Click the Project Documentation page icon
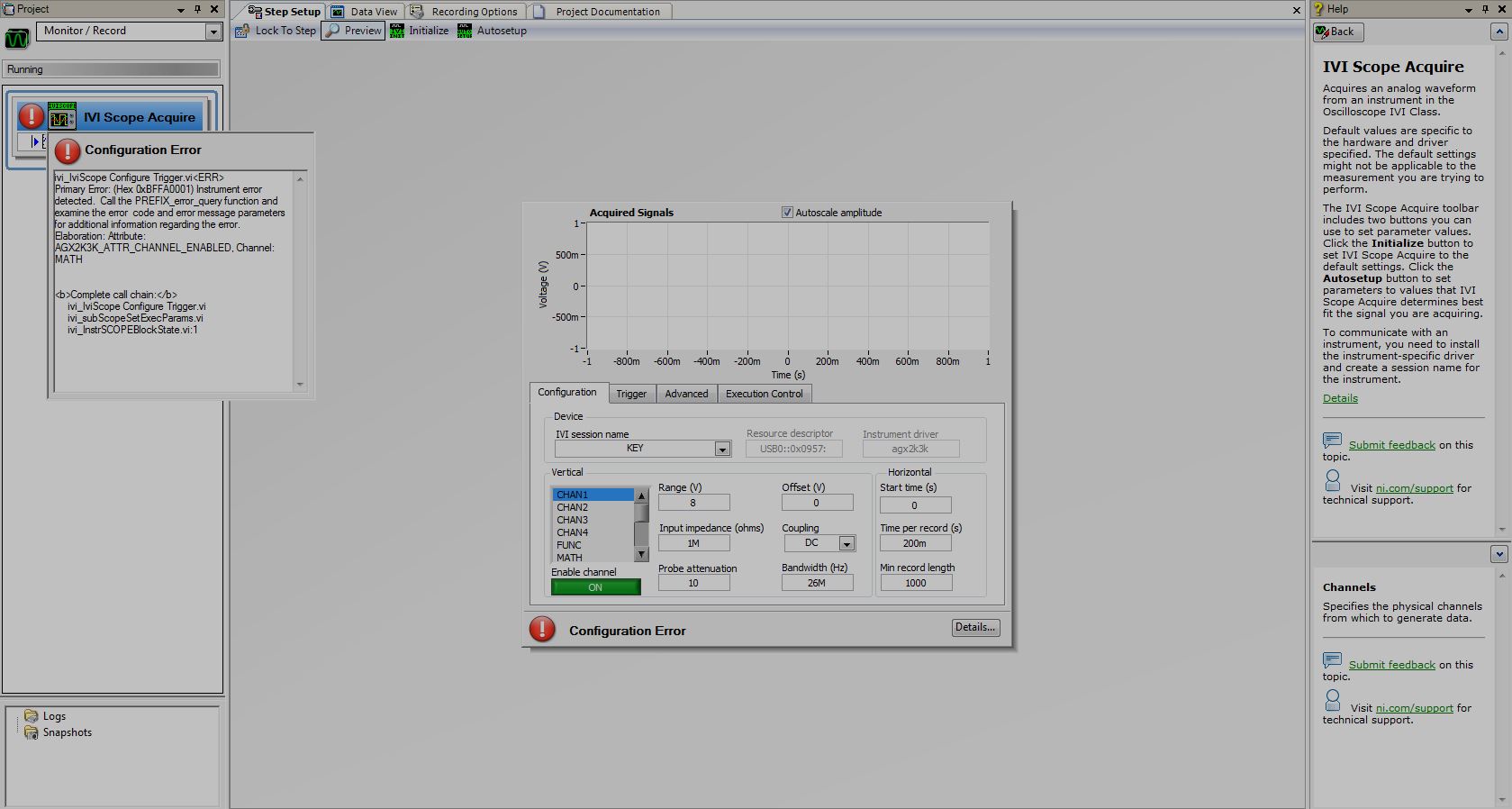Image resolution: width=1512 pixels, height=809 pixels. pos(539,12)
